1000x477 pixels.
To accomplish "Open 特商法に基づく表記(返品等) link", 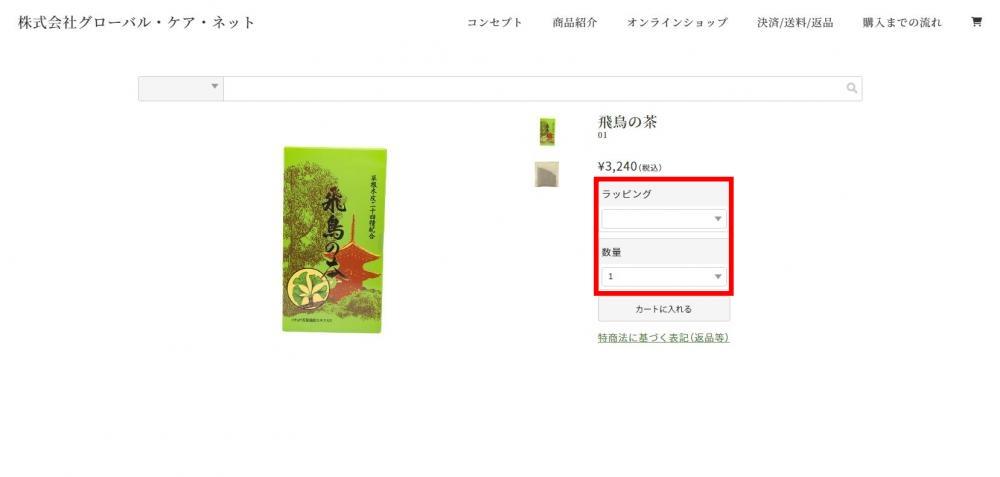I will [x=663, y=338].
